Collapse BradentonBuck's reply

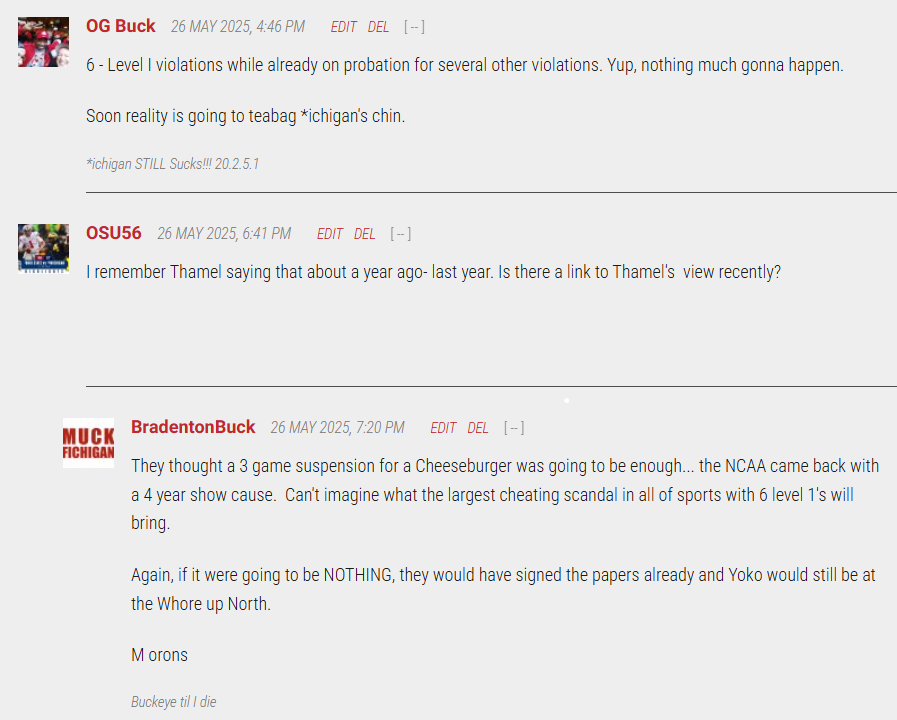(x=514, y=428)
